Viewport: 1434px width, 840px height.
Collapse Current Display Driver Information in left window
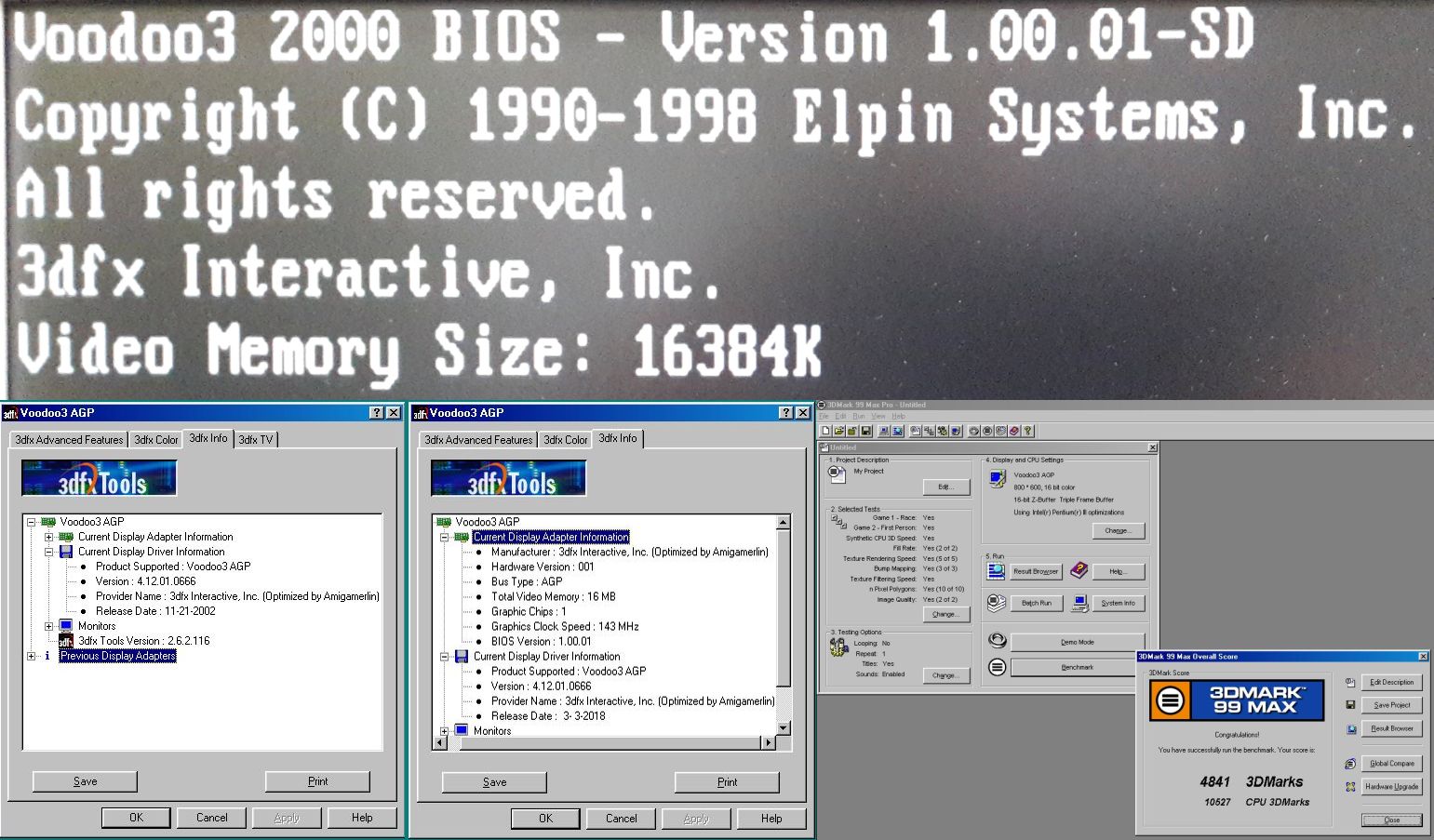click(x=48, y=552)
